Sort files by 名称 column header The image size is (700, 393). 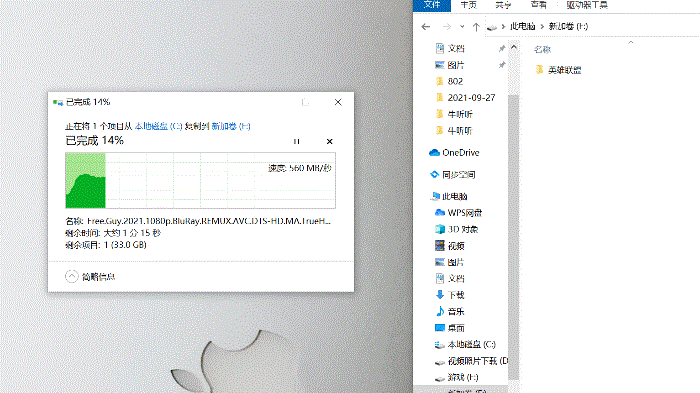coord(542,50)
